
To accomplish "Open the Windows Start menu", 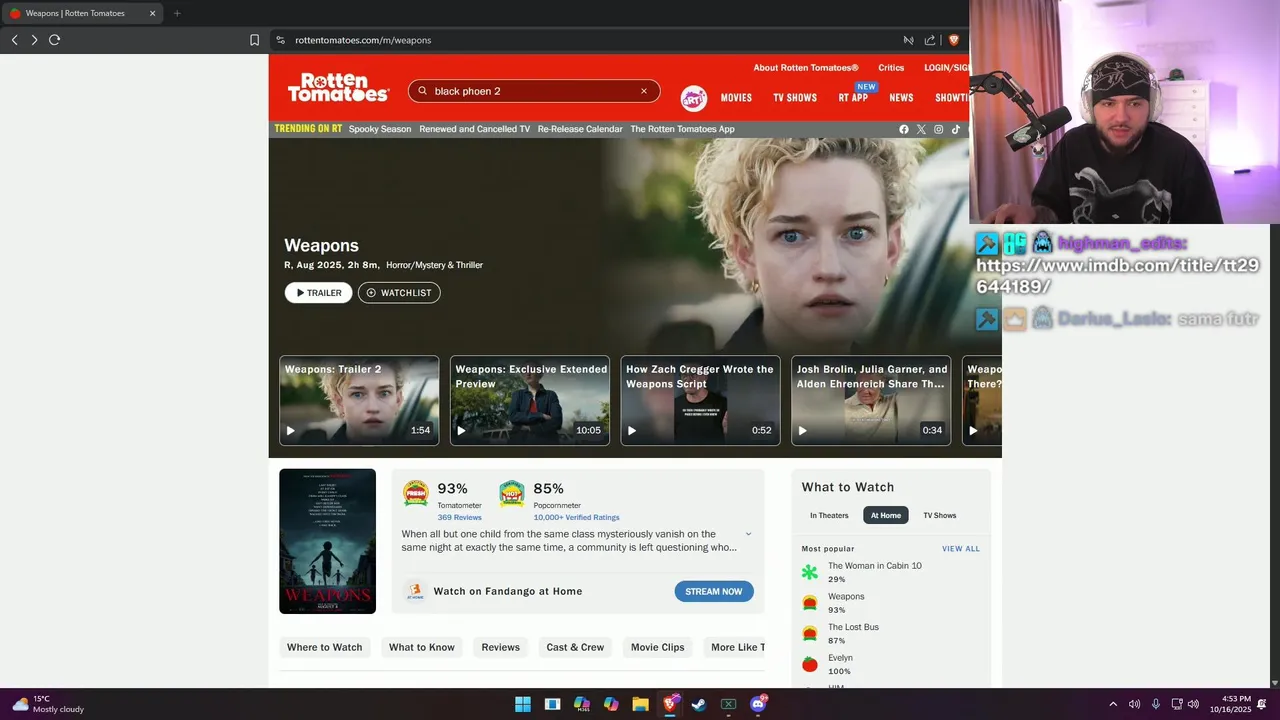I will tap(522, 704).
